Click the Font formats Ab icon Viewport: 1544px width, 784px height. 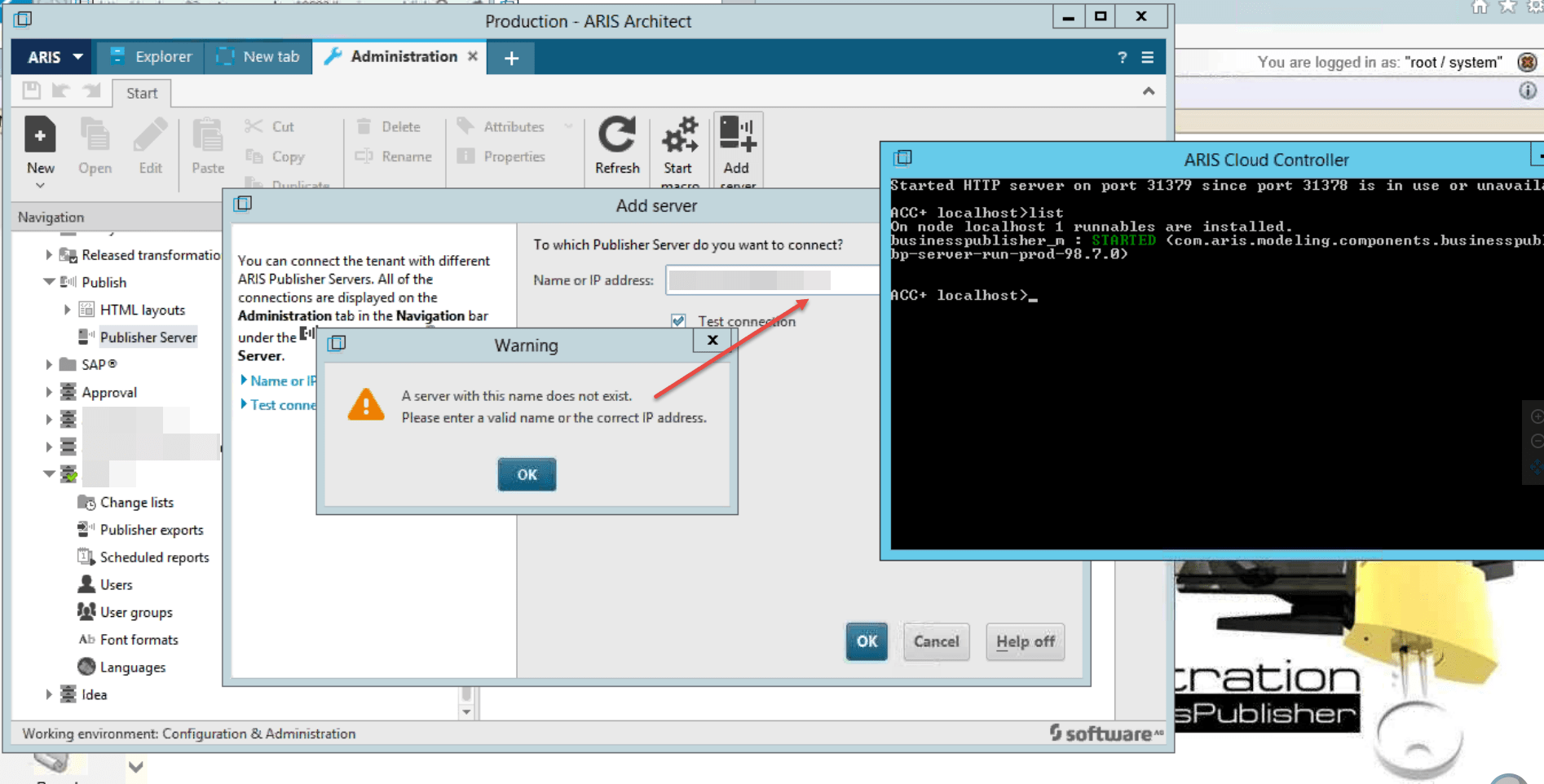tap(86, 639)
